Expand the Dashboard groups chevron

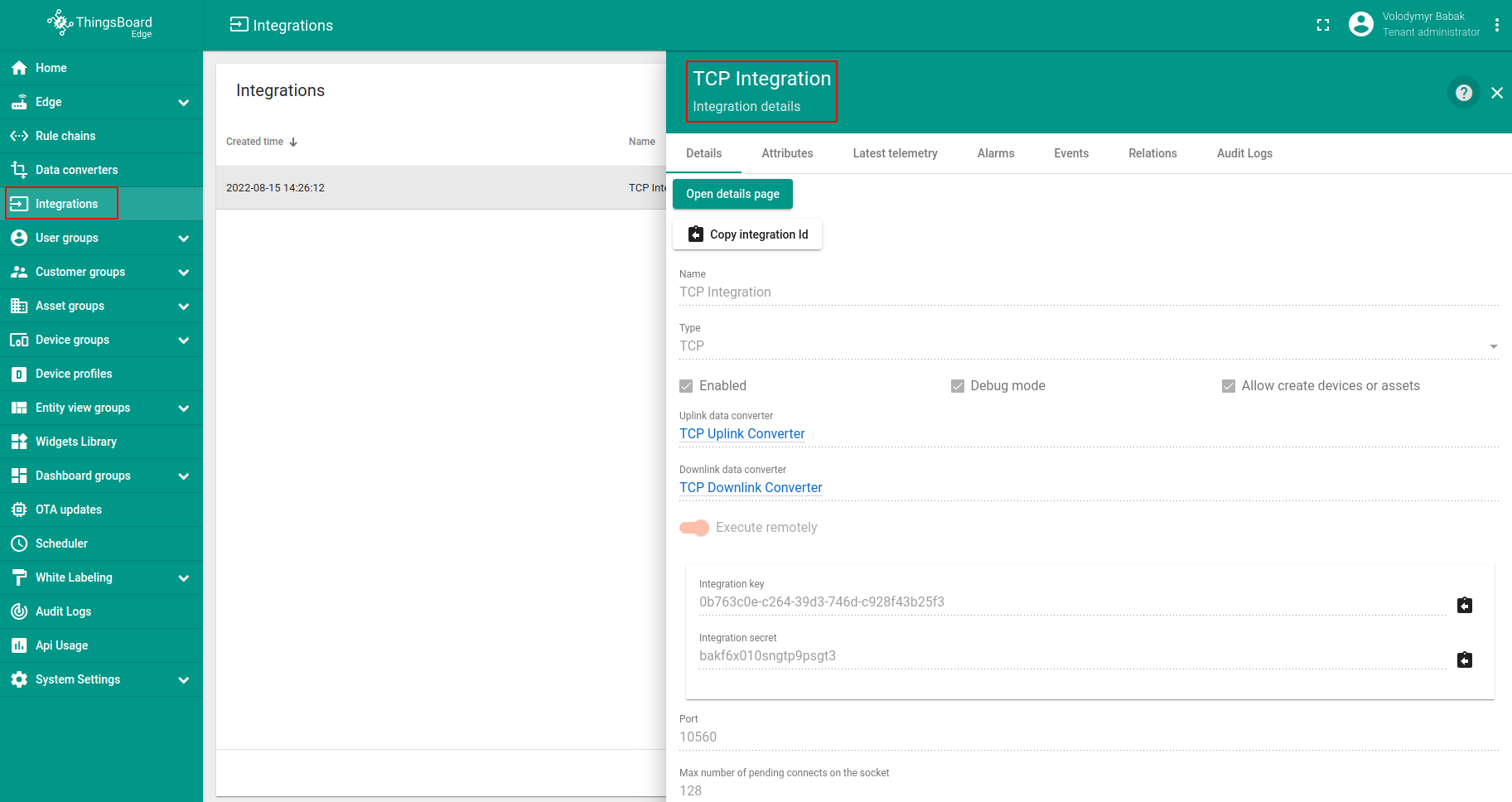184,476
